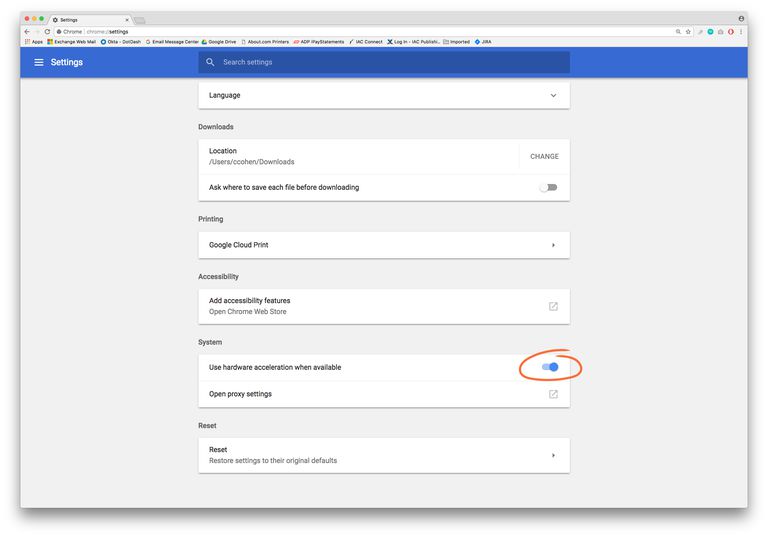Open the Settings hamburger menu
Image resolution: width=768 pixels, height=537 pixels.
(x=39, y=62)
